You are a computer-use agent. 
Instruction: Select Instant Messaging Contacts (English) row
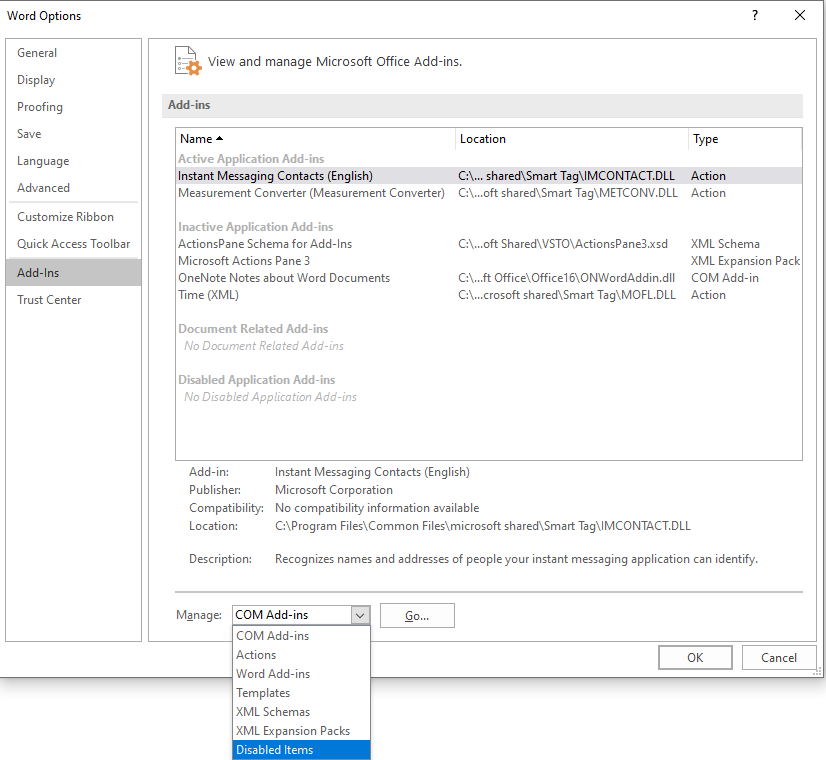(489, 176)
